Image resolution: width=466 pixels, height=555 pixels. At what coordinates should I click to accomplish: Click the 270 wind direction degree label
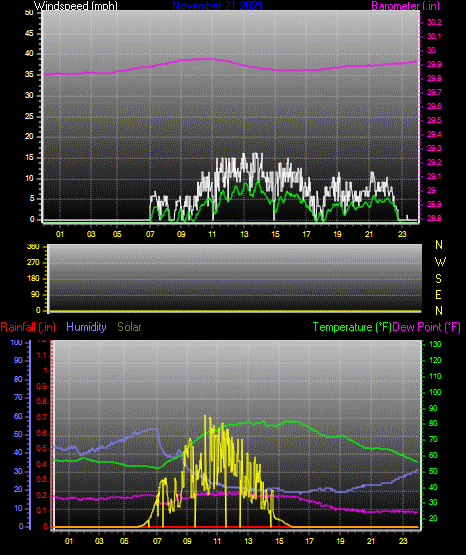(33, 263)
